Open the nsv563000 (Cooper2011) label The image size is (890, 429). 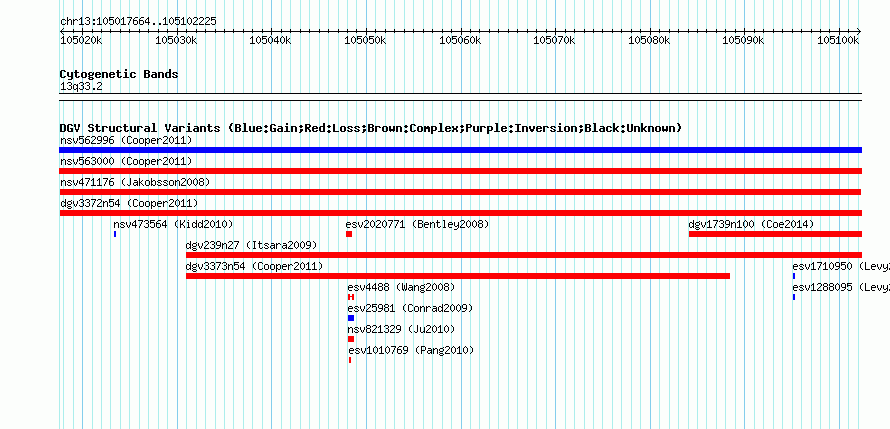coord(126,161)
